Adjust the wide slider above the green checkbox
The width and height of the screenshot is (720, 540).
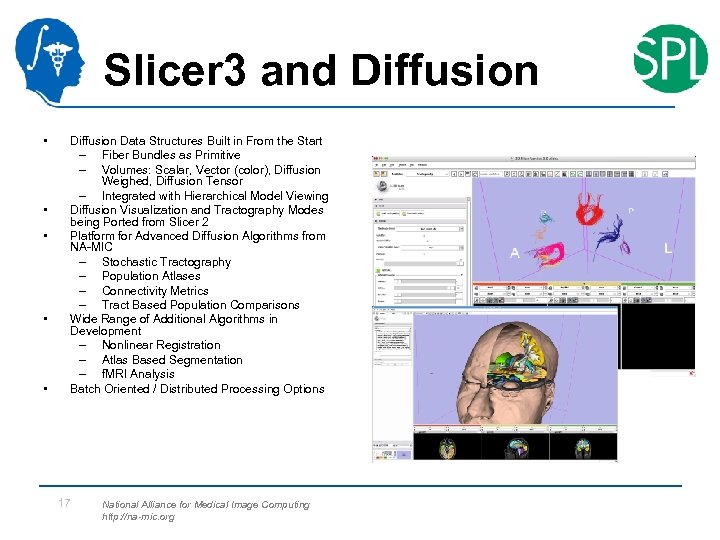pos(424,264)
